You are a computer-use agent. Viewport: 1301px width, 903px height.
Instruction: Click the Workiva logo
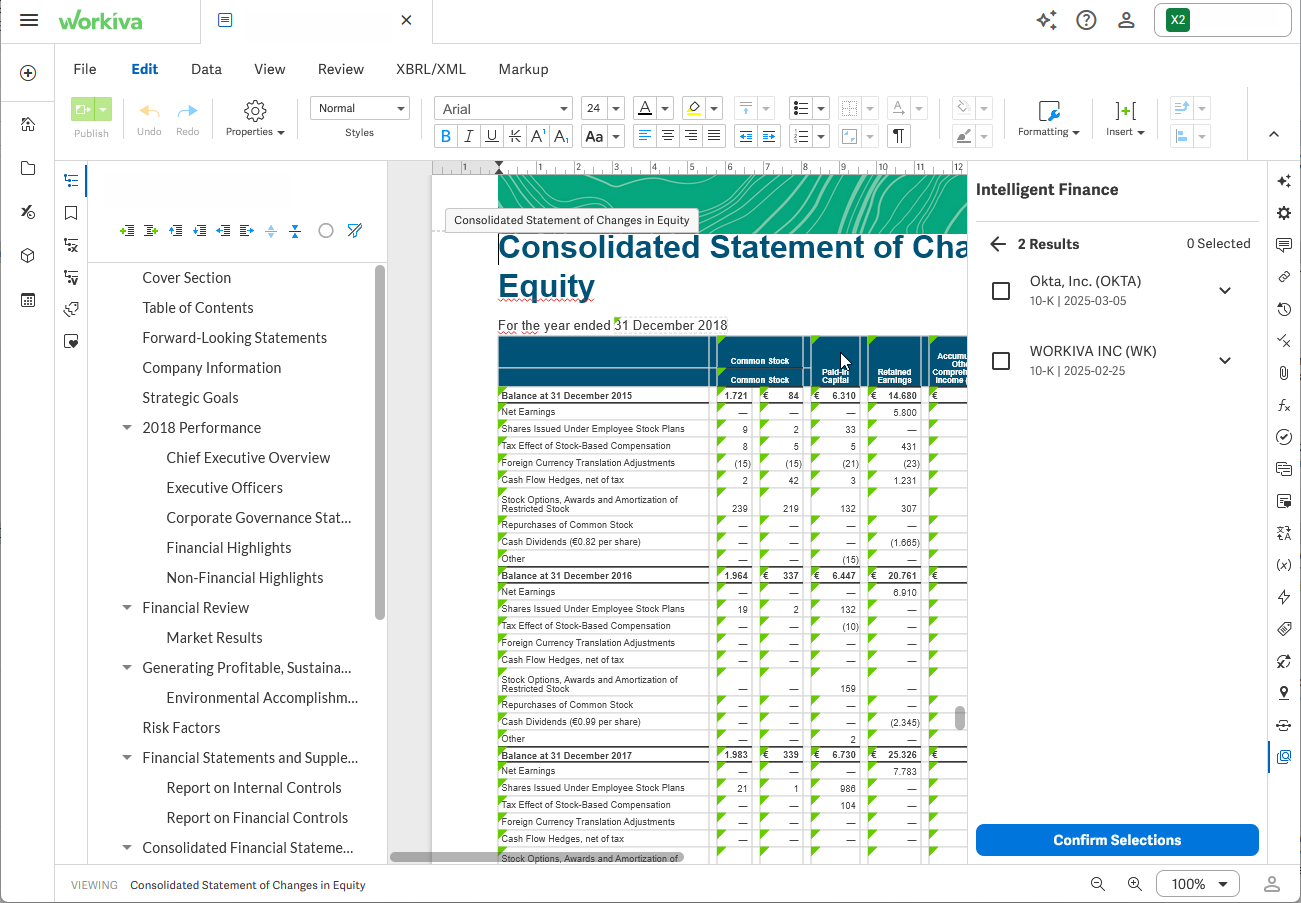tap(100, 20)
